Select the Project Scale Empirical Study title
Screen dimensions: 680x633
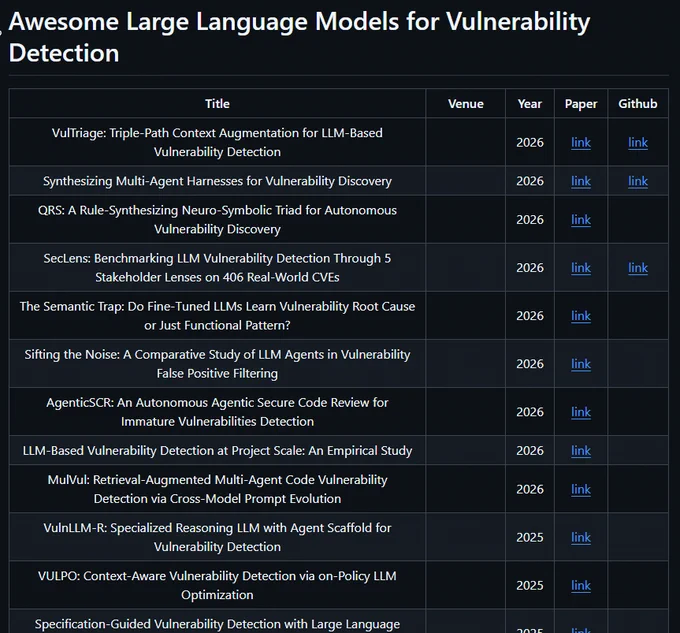click(x=217, y=450)
